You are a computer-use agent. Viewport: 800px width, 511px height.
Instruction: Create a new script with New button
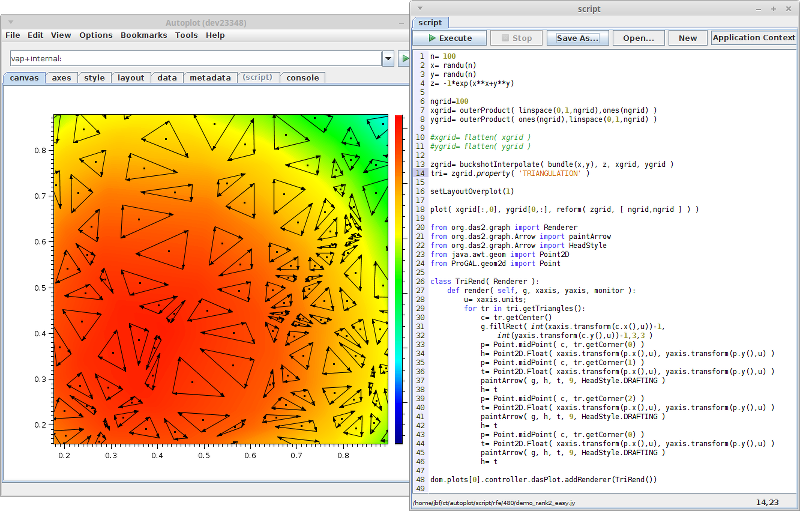687,38
